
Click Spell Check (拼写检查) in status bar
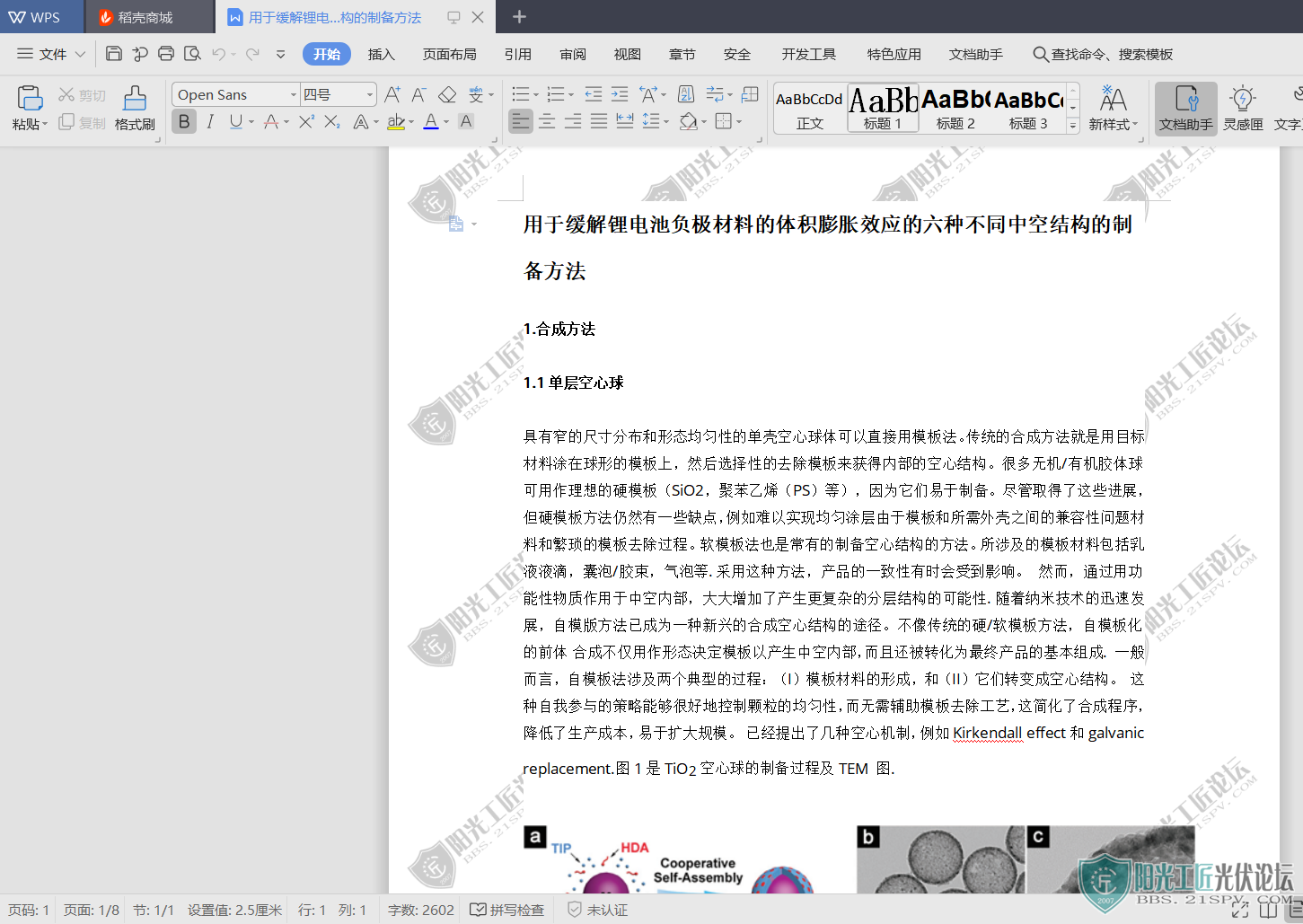coord(507,910)
